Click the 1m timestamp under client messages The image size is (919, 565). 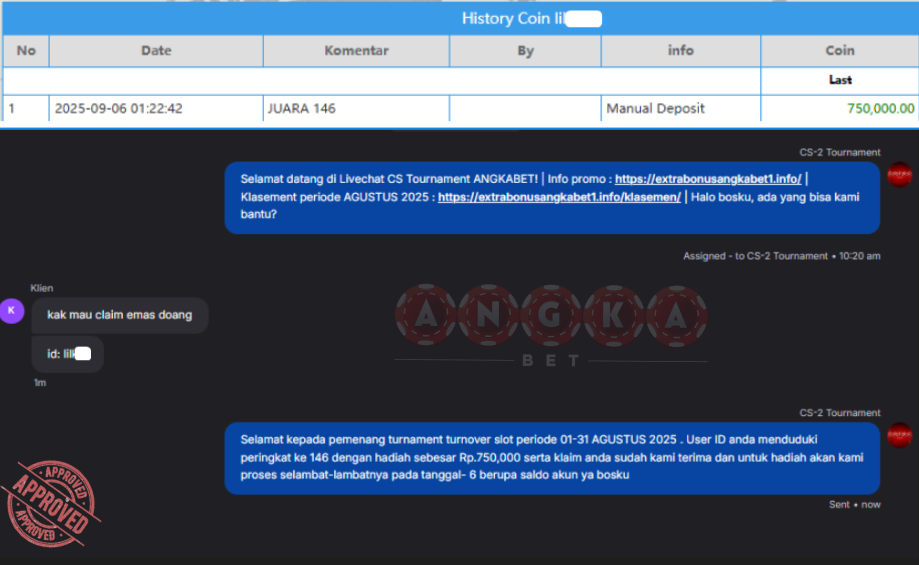pos(40,383)
